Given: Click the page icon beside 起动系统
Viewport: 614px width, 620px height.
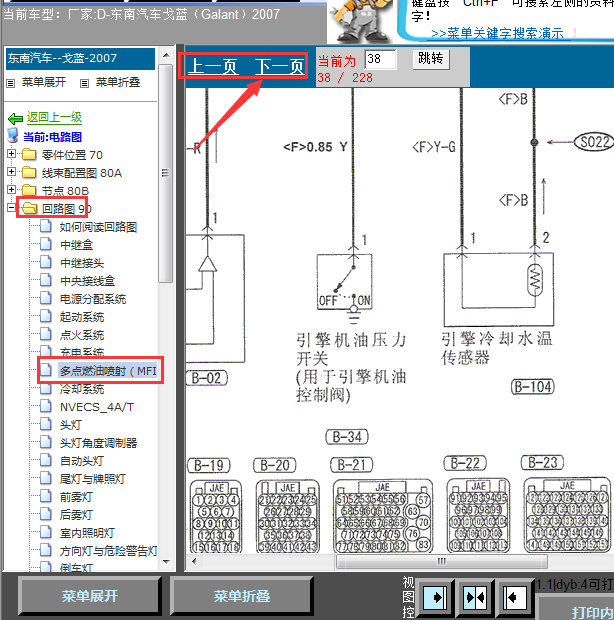Looking at the screenshot, I should pyautogui.click(x=46, y=316).
